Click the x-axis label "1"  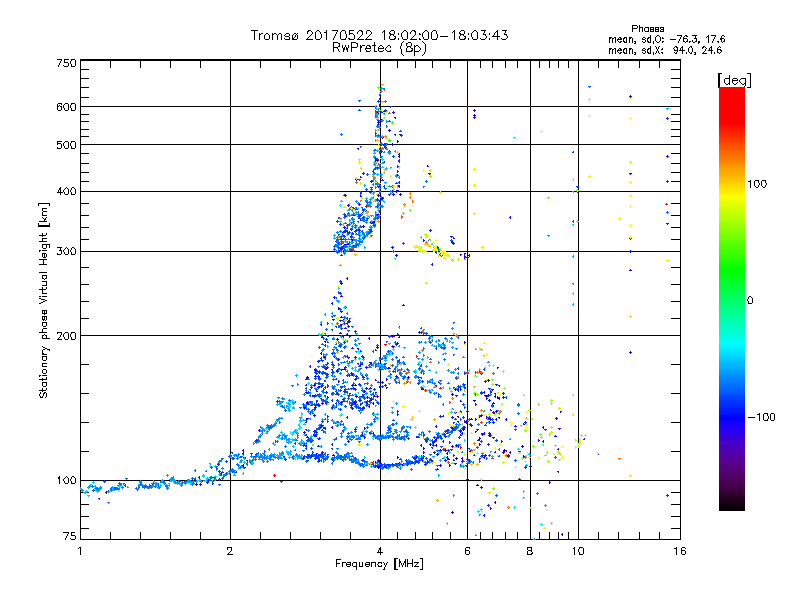point(80,551)
